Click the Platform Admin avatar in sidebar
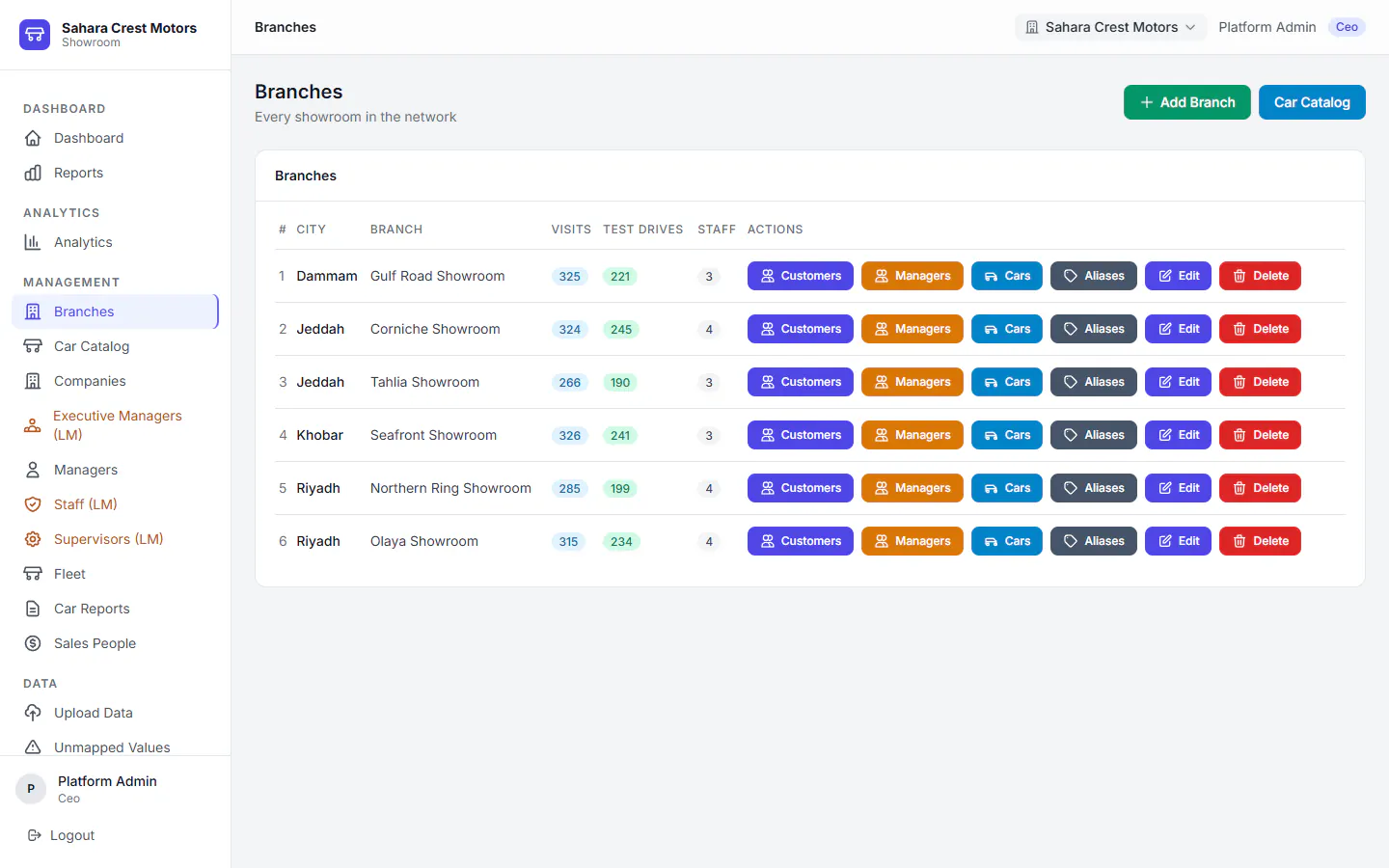1389x868 pixels. click(x=31, y=789)
